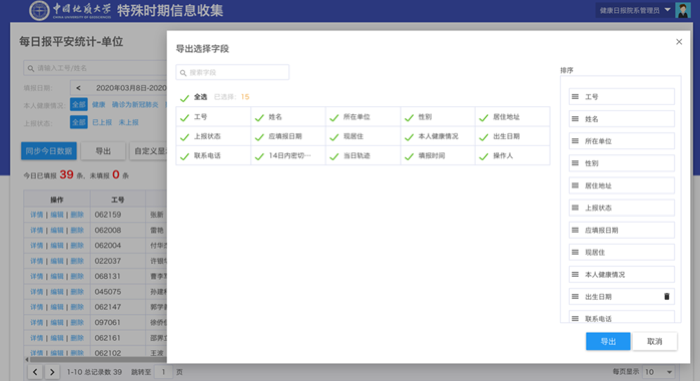This screenshot has width=700, height=381.
Task: Click the drag handle icon for 出生日期
Action: (575, 297)
